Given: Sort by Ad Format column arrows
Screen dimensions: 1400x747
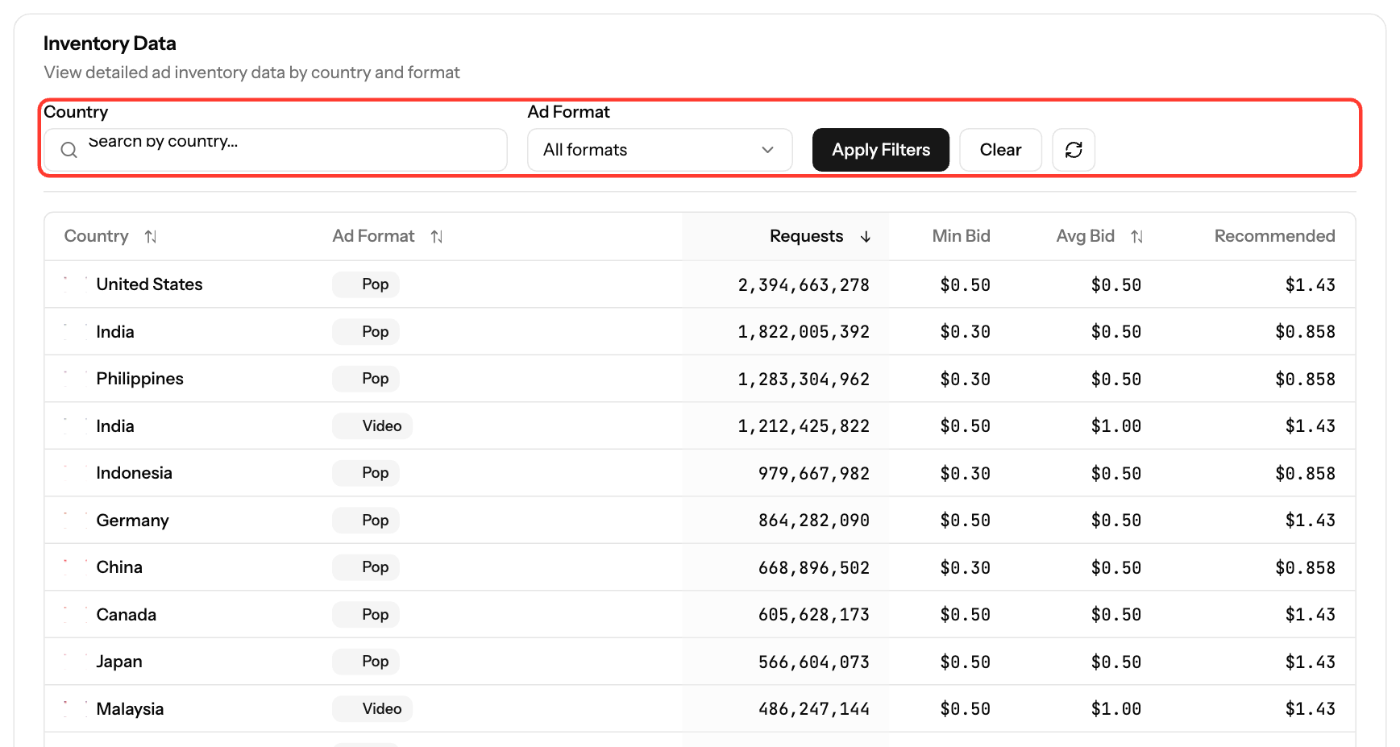Looking at the screenshot, I should (437, 237).
